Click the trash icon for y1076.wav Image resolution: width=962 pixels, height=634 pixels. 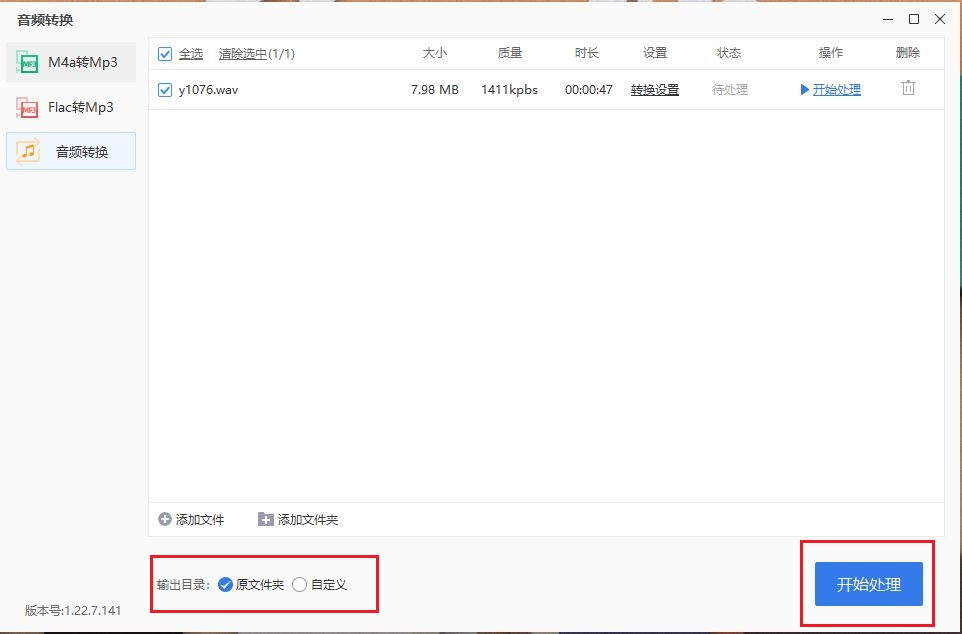[908, 88]
